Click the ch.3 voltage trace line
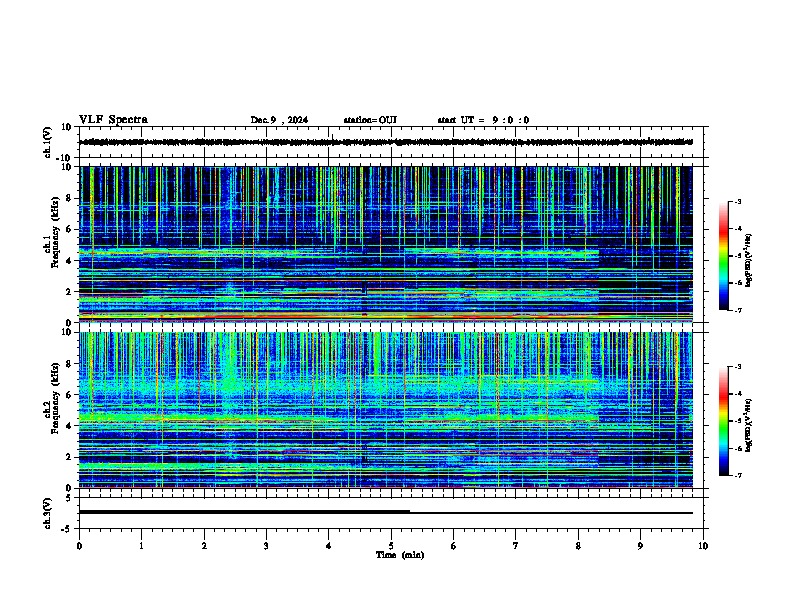 pos(386,512)
